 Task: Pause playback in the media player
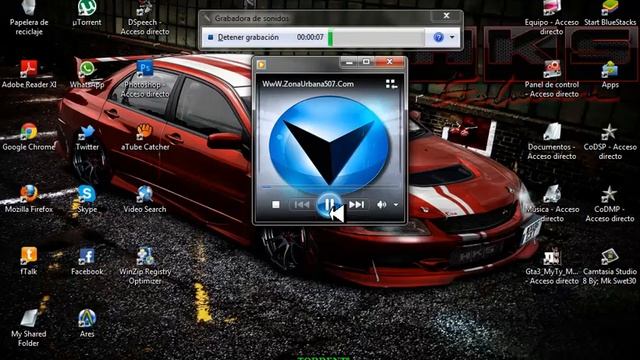click(x=329, y=204)
